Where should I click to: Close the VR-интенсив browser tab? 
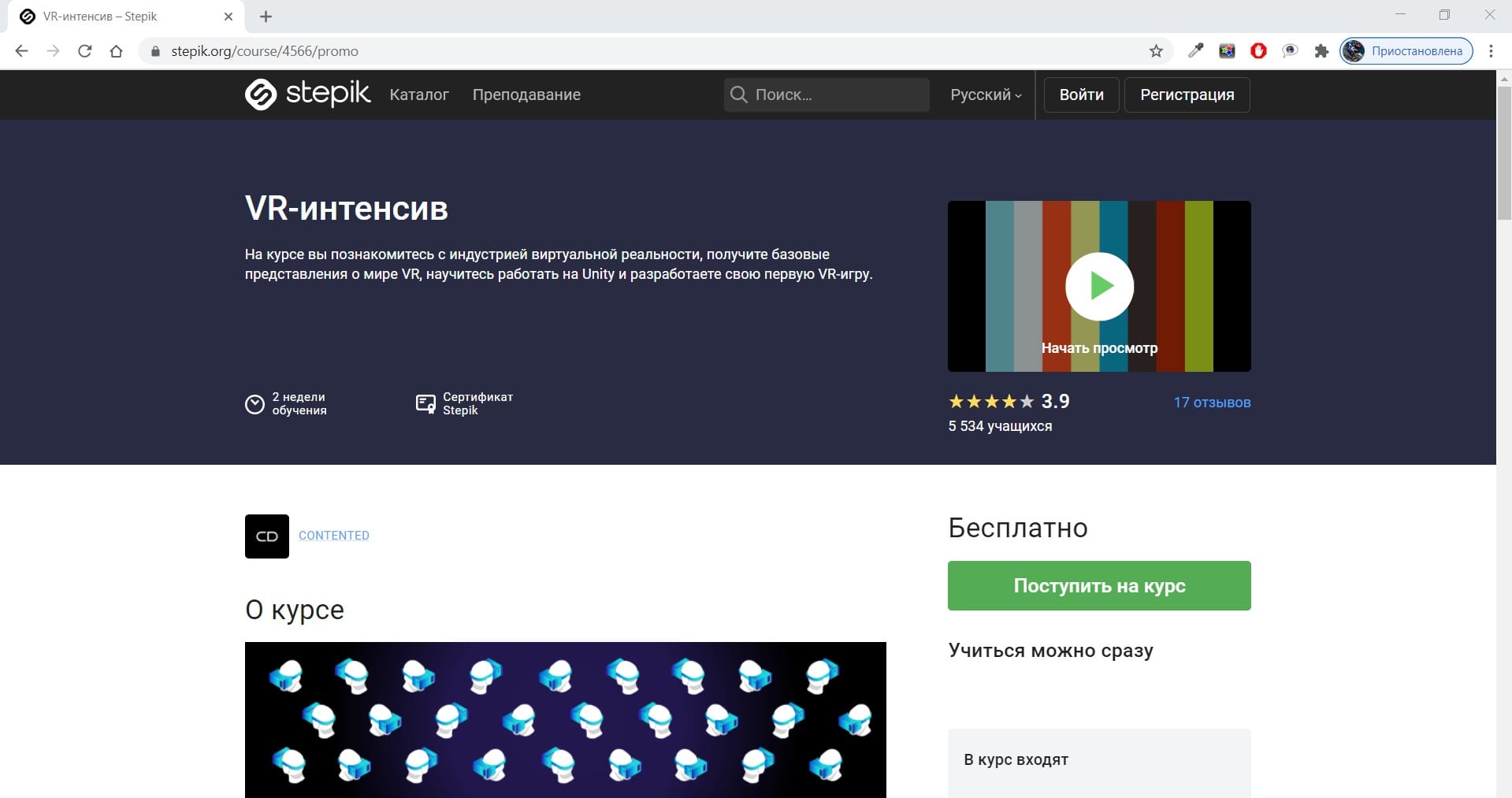(x=228, y=17)
